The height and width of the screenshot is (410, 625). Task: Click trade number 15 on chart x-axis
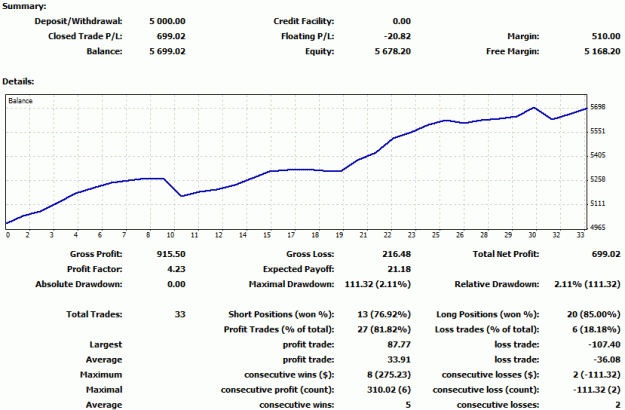(267, 235)
